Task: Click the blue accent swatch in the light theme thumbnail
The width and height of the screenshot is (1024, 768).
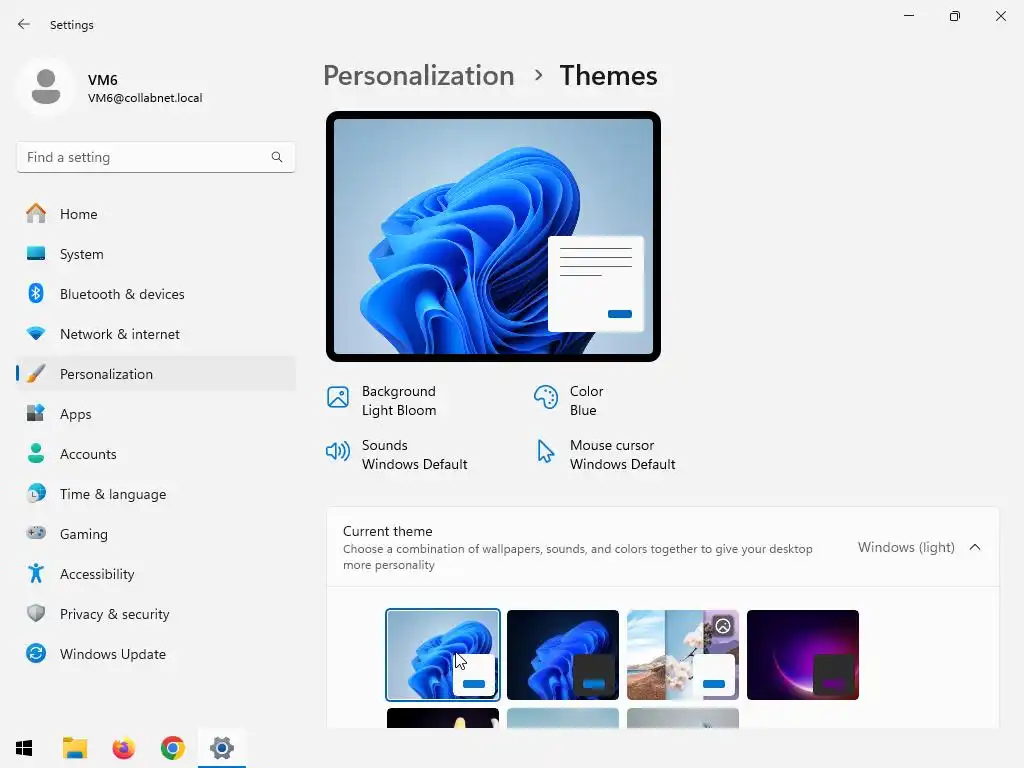Action: 474,684
